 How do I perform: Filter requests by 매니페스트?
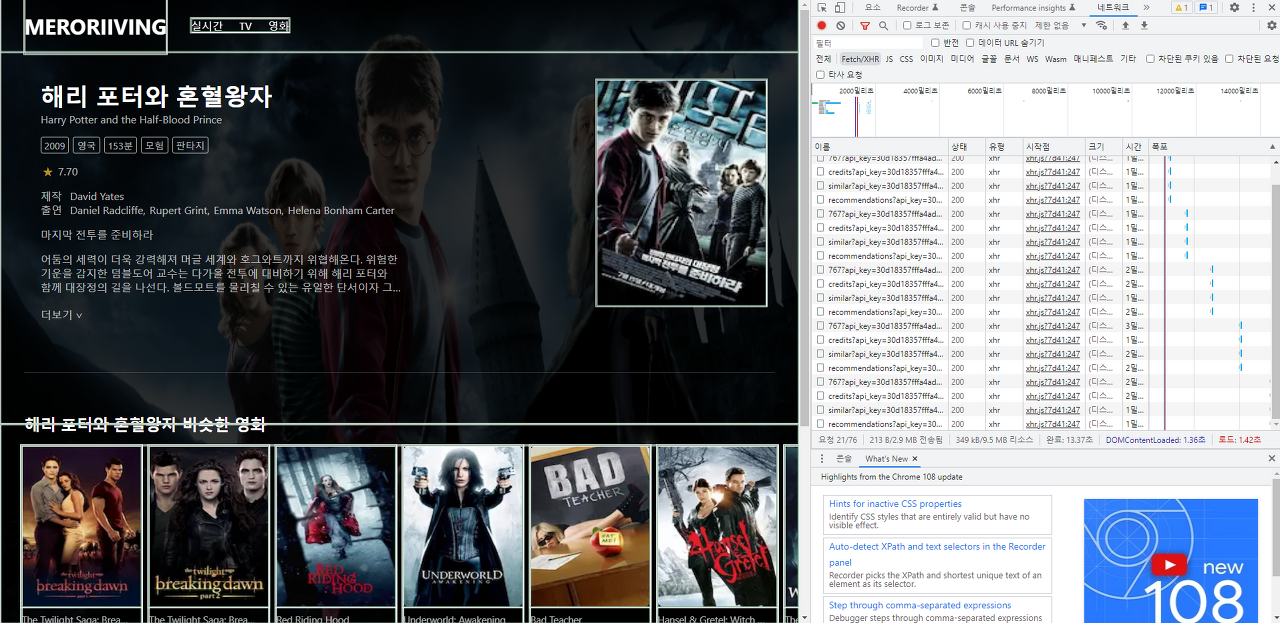point(1093,59)
